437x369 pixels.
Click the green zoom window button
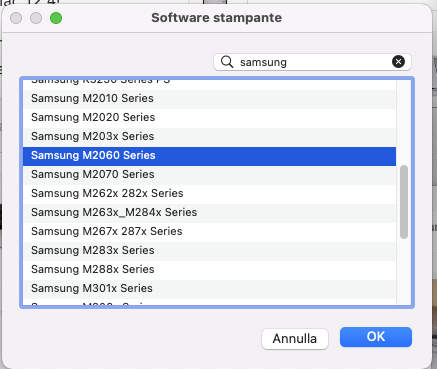(56, 18)
